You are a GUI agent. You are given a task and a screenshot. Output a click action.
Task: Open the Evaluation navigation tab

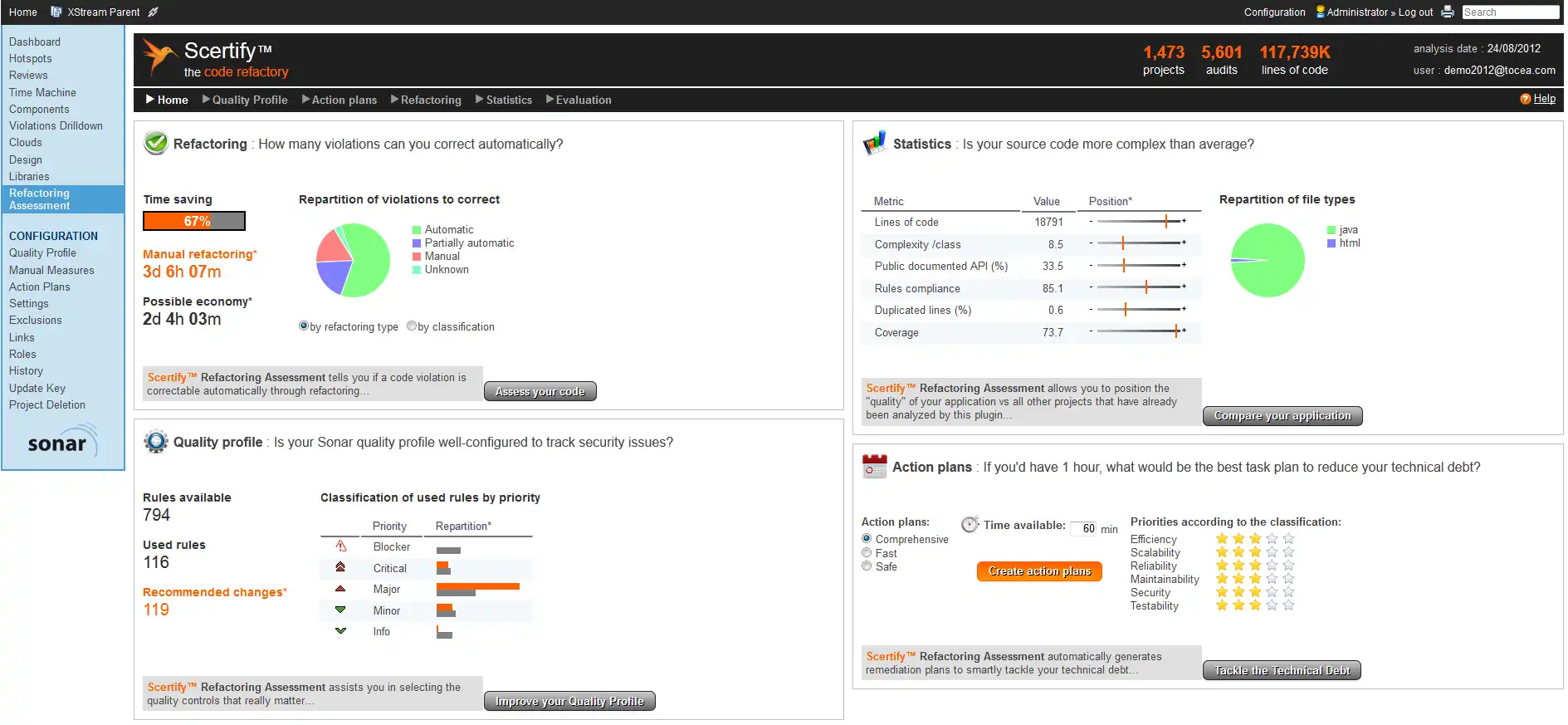pos(579,100)
